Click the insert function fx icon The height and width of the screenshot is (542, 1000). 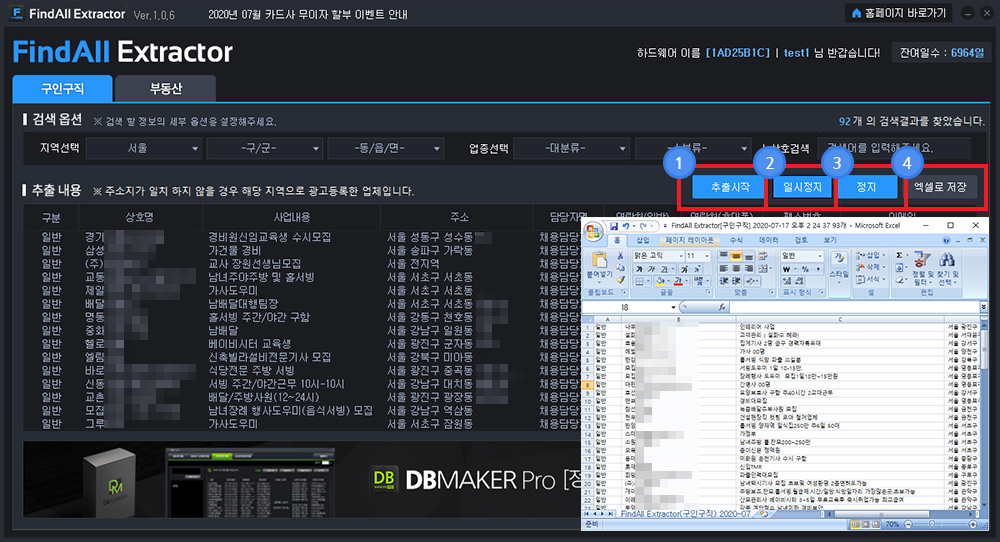point(722,307)
